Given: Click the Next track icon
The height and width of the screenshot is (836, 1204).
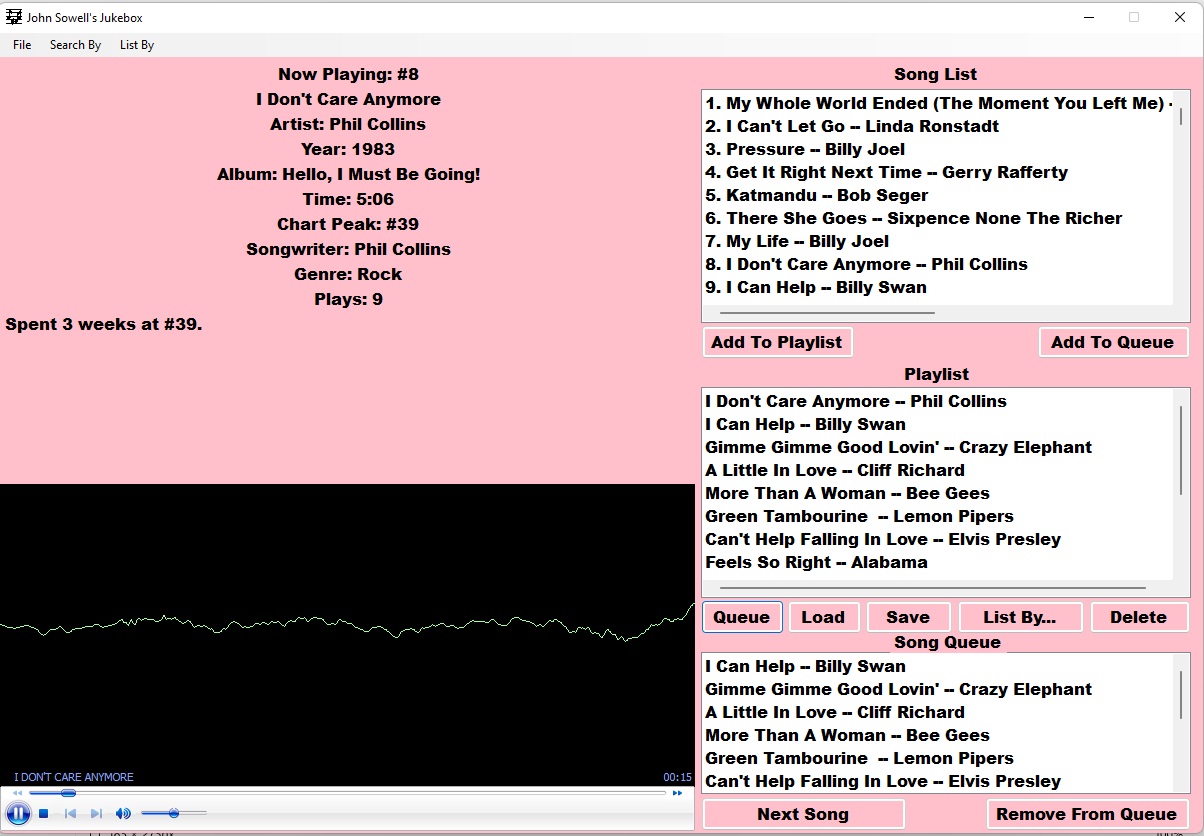Looking at the screenshot, I should pyautogui.click(x=96, y=814).
